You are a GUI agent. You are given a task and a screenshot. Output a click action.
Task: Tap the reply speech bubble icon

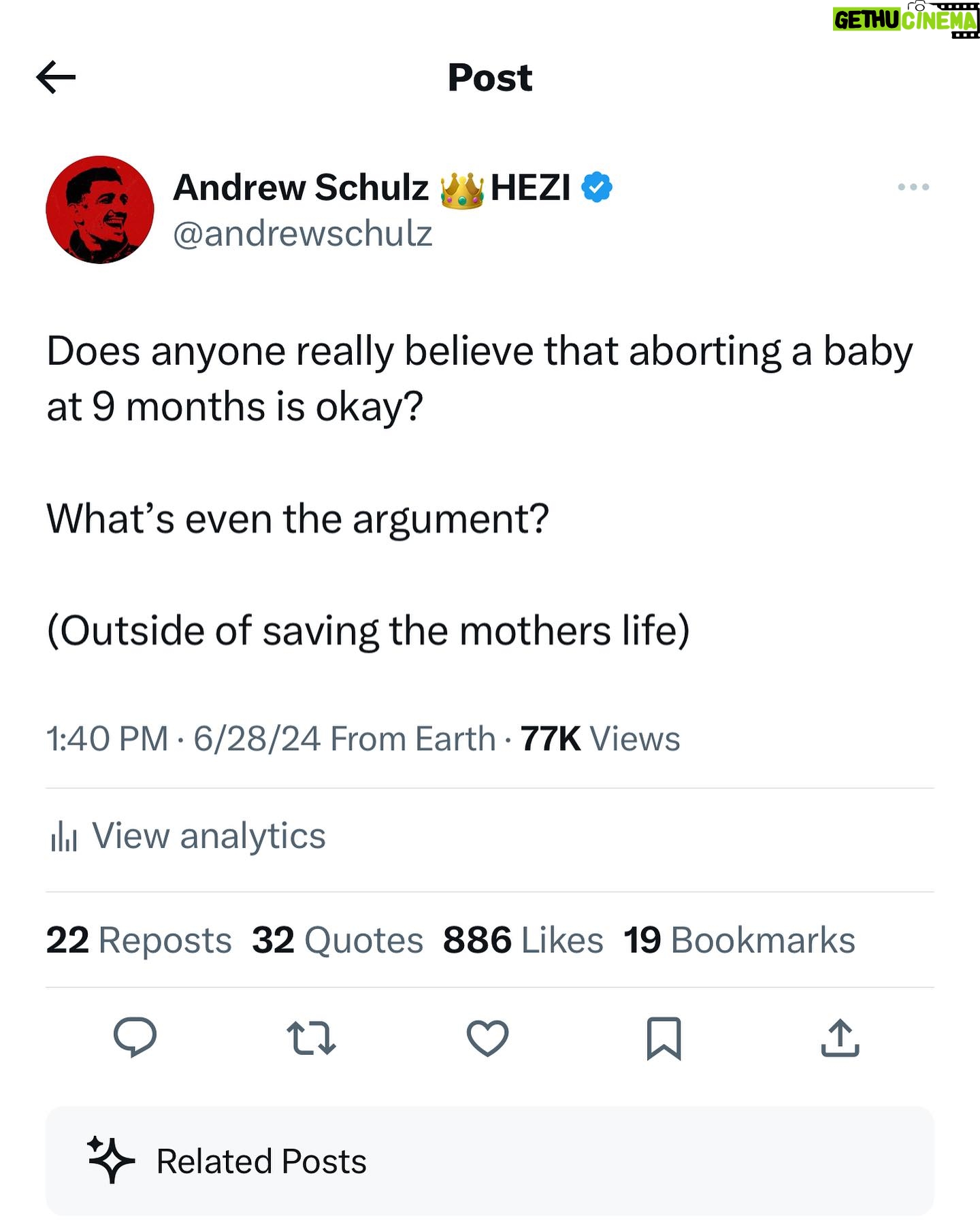pos(135,1037)
